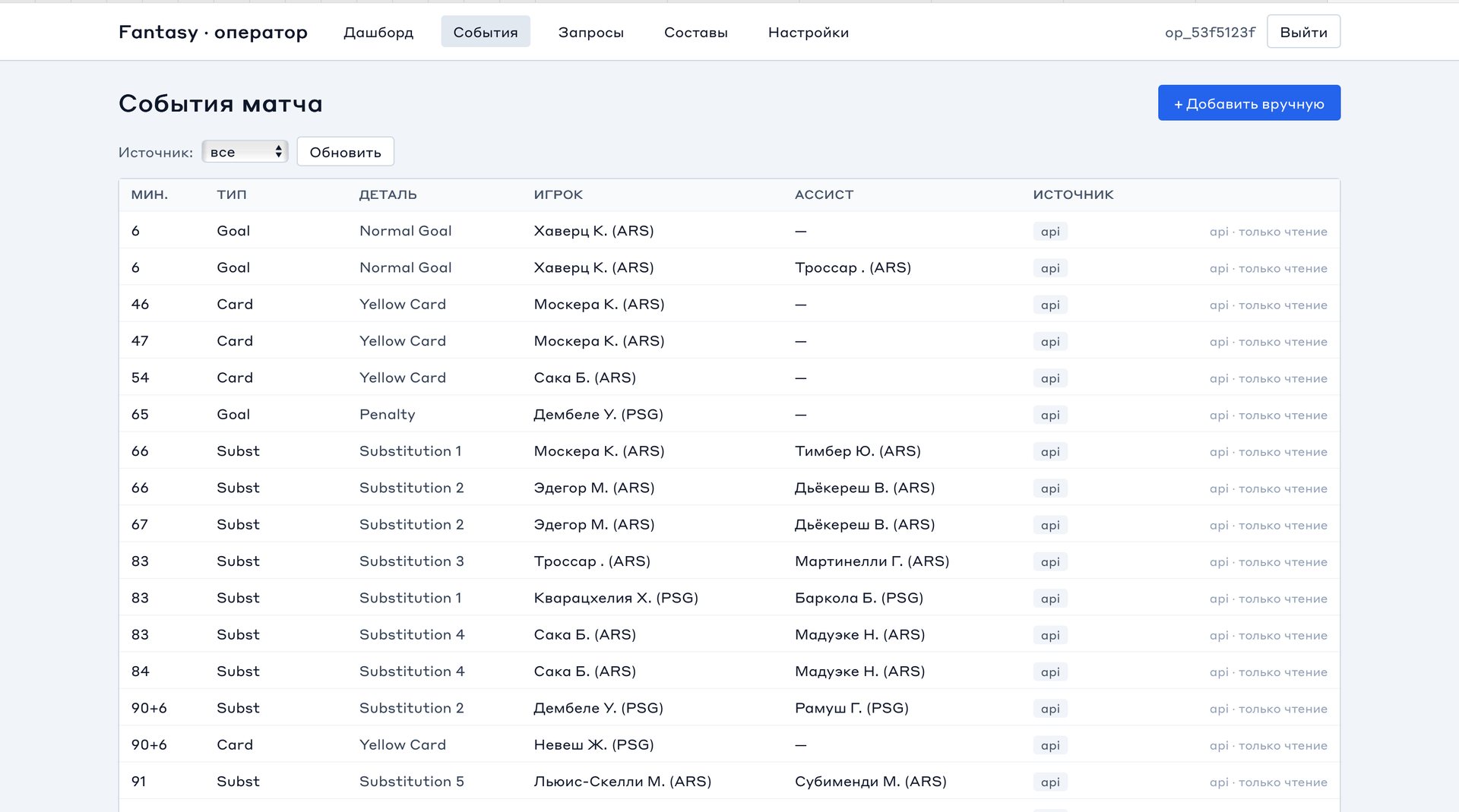The image size is (1459, 812).
Task: Click the api badge in minute 91 row
Action: pyautogui.click(x=1049, y=782)
